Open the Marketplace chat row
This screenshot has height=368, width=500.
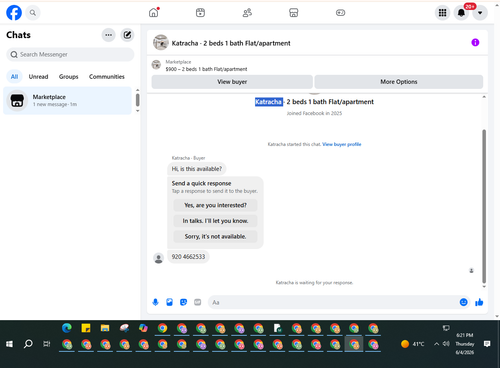click(x=68, y=101)
